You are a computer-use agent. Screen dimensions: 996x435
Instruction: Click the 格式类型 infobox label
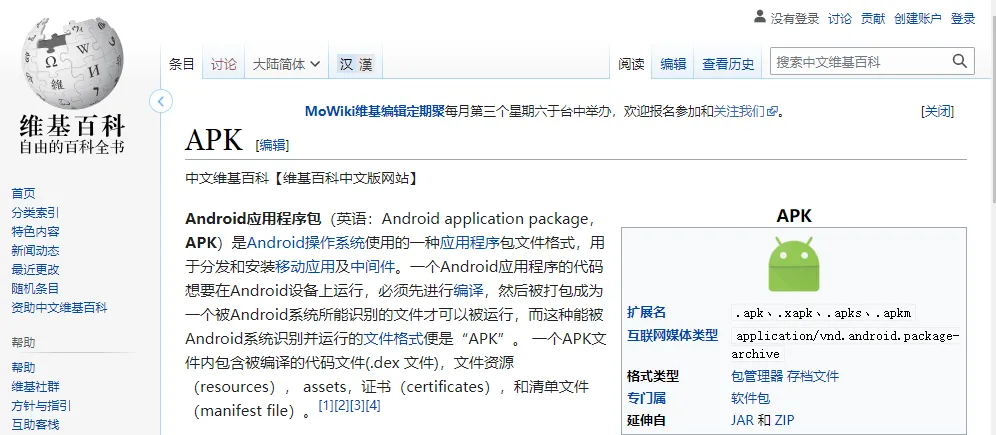coord(652,377)
